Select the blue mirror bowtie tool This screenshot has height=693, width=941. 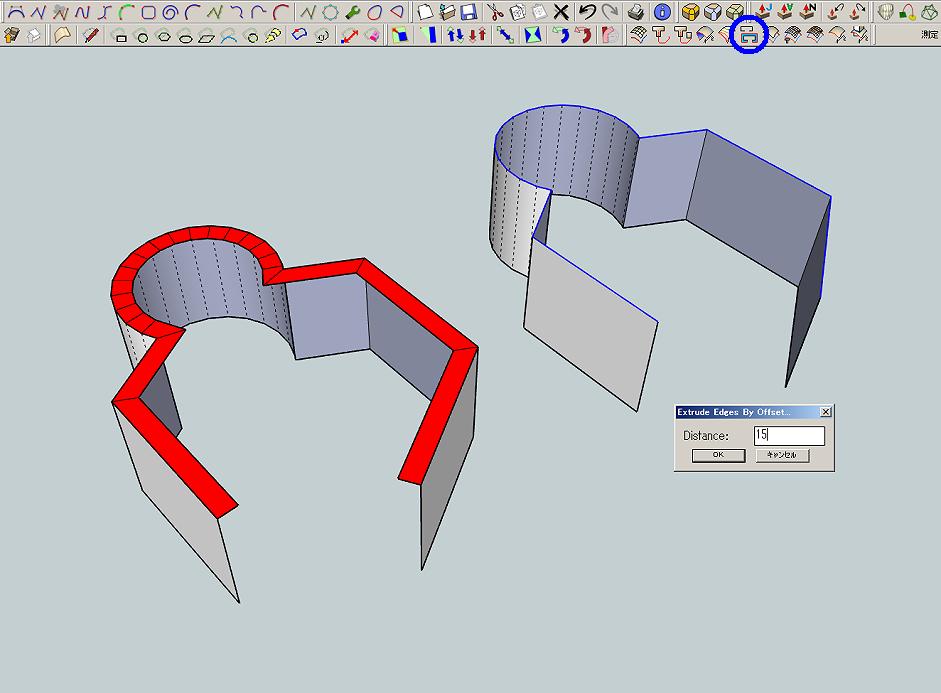click(532, 35)
